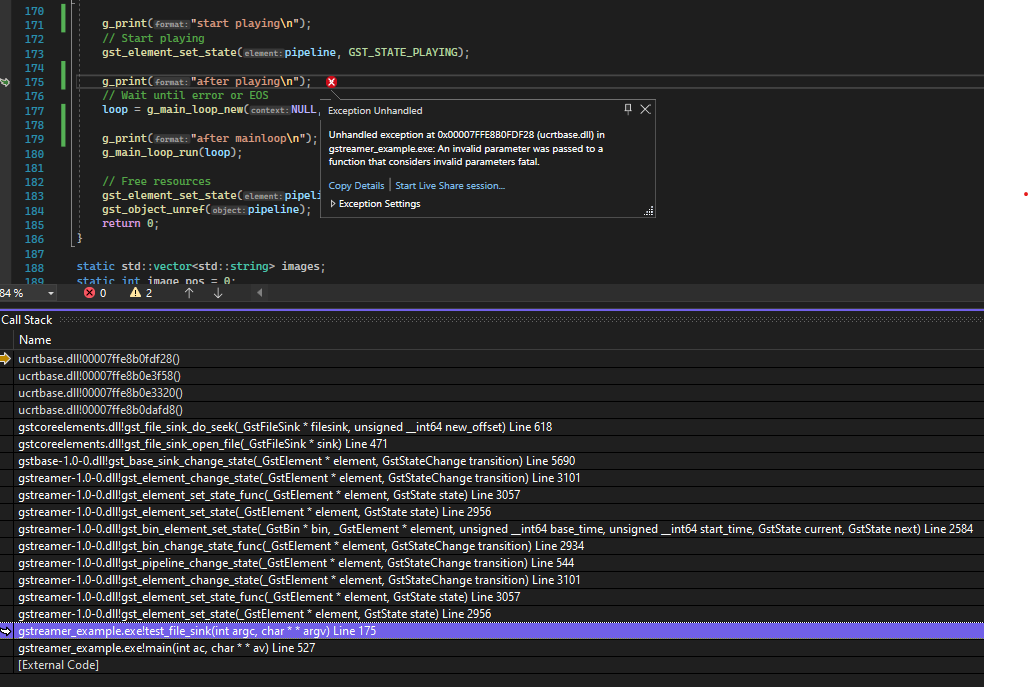Screen dimensions: 1029x687
Task: Click the yellow current-frame arrow in Call Stack
Action: tap(6, 359)
